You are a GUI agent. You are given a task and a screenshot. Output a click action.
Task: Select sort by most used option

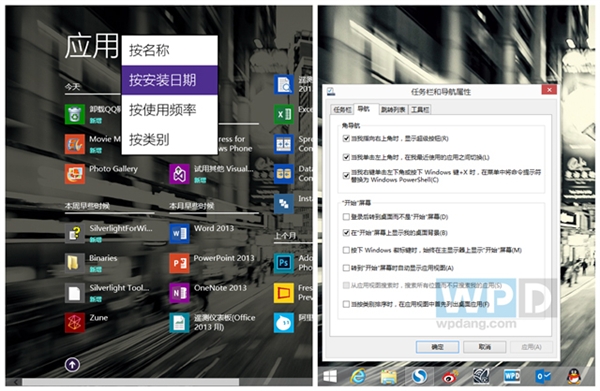coord(170,110)
